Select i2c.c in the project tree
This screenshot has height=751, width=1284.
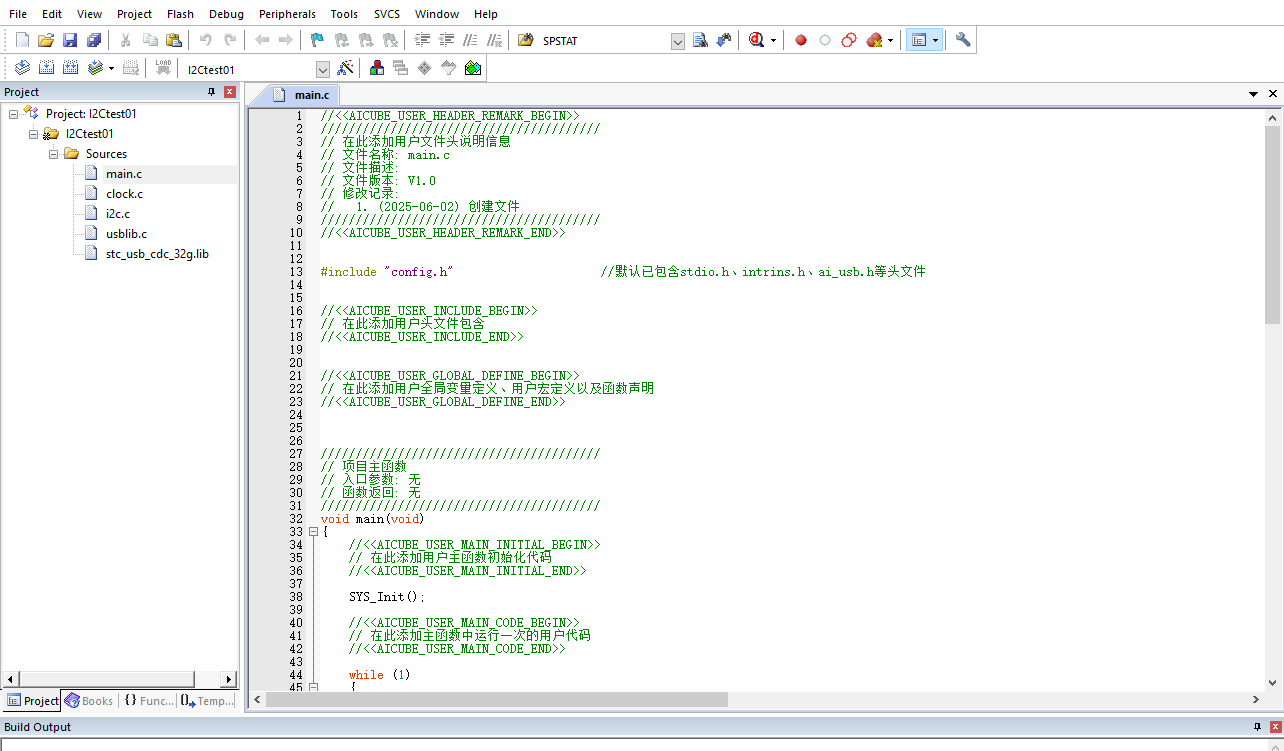118,214
